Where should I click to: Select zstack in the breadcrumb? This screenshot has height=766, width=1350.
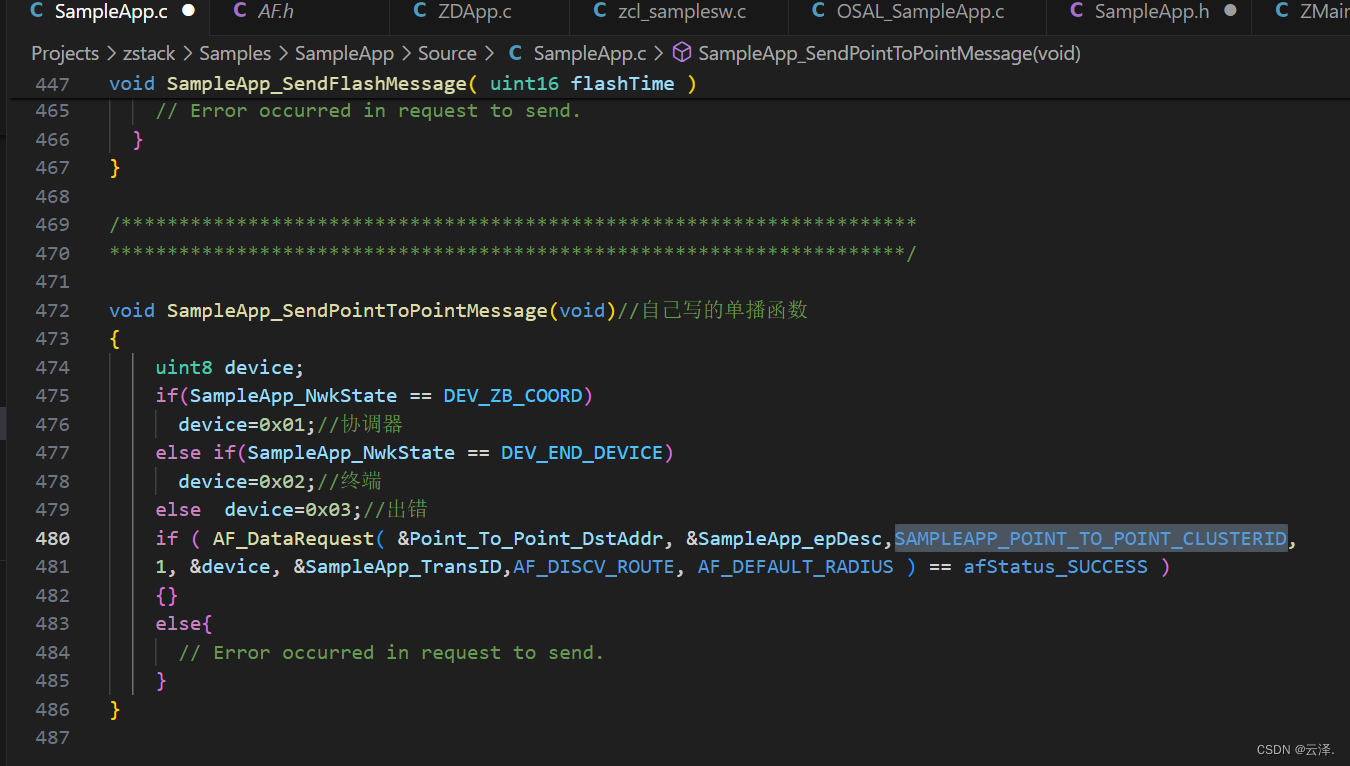pyautogui.click(x=149, y=53)
